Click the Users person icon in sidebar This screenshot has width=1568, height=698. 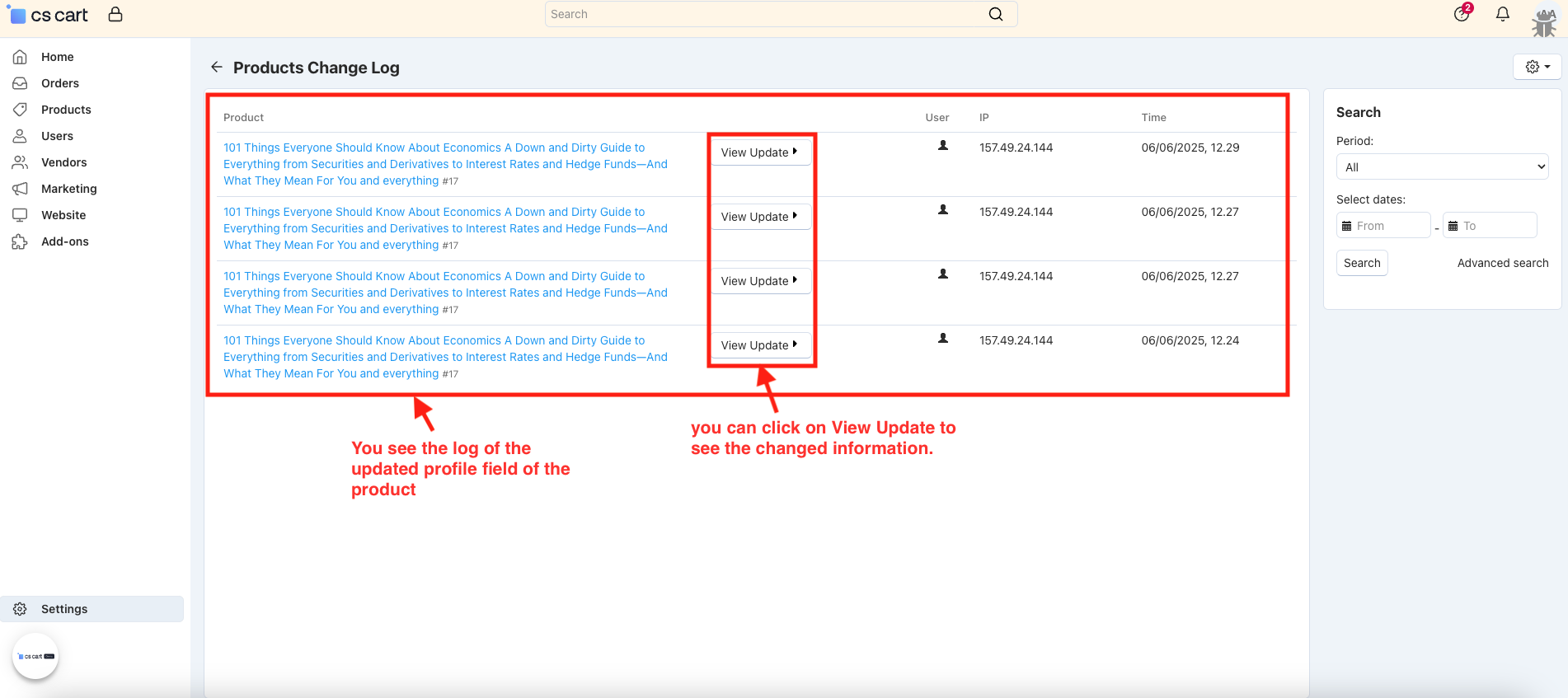20,136
